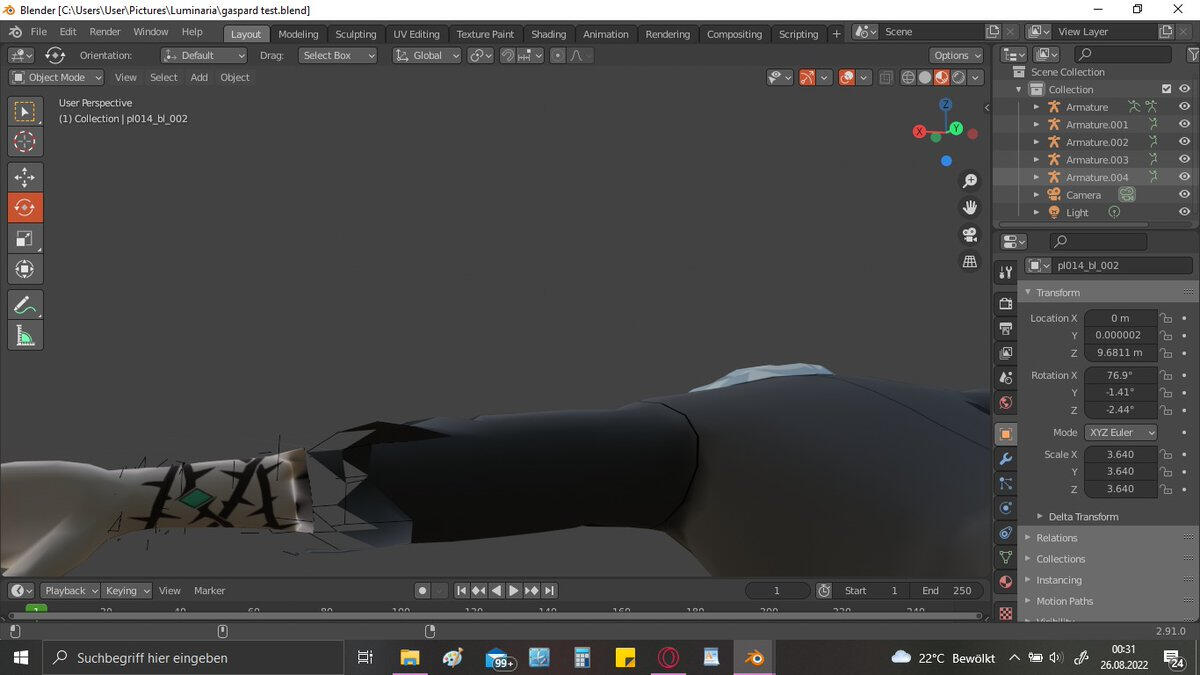Open the Object Mode dropdown

click(57, 77)
